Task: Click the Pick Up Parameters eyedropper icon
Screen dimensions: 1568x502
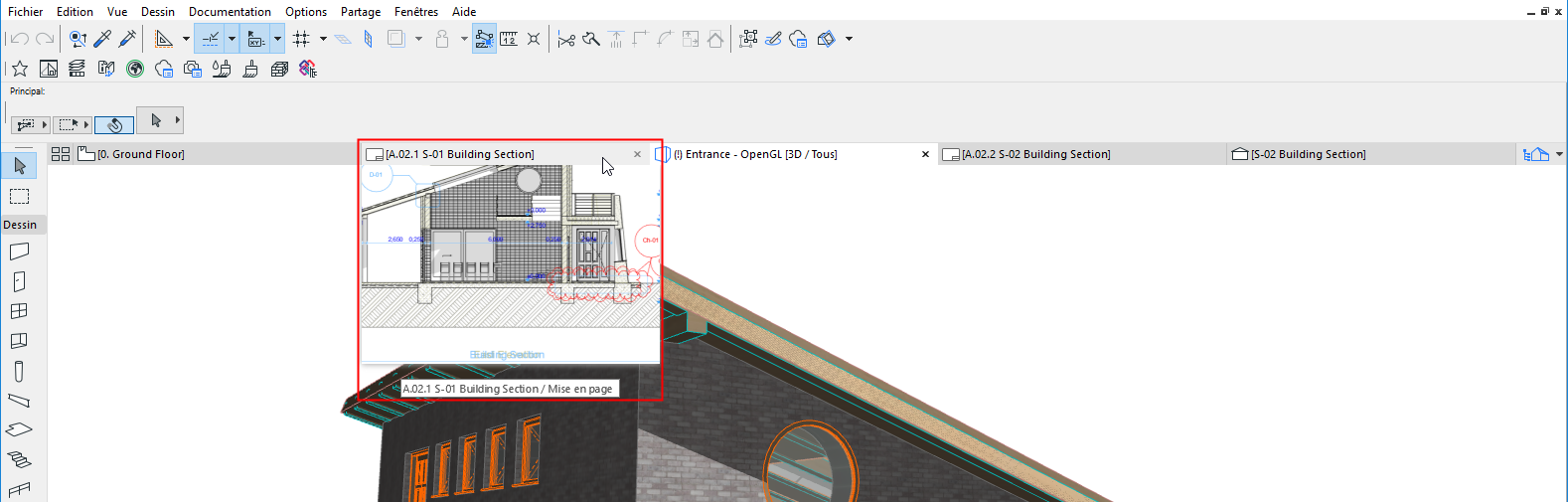Action: click(102, 39)
